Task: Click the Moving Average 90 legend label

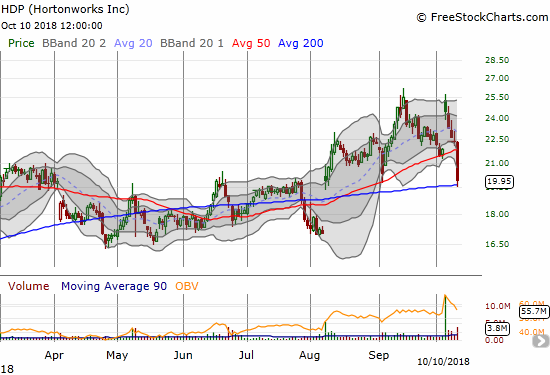Action: pyautogui.click(x=114, y=286)
